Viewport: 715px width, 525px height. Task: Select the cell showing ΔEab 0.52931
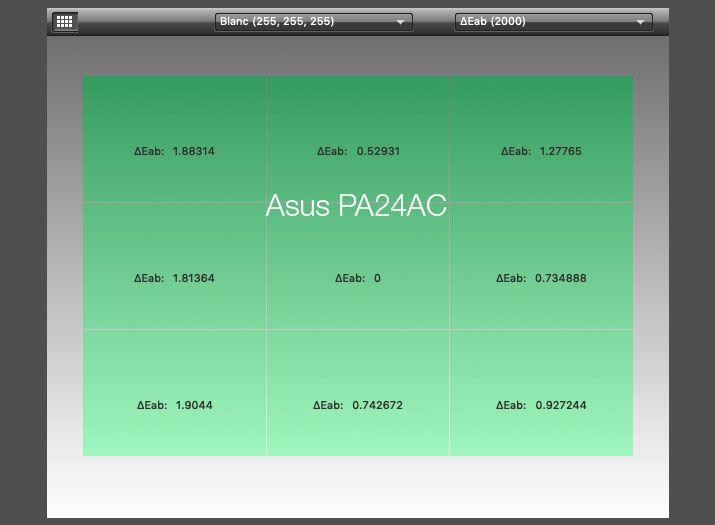(358, 139)
